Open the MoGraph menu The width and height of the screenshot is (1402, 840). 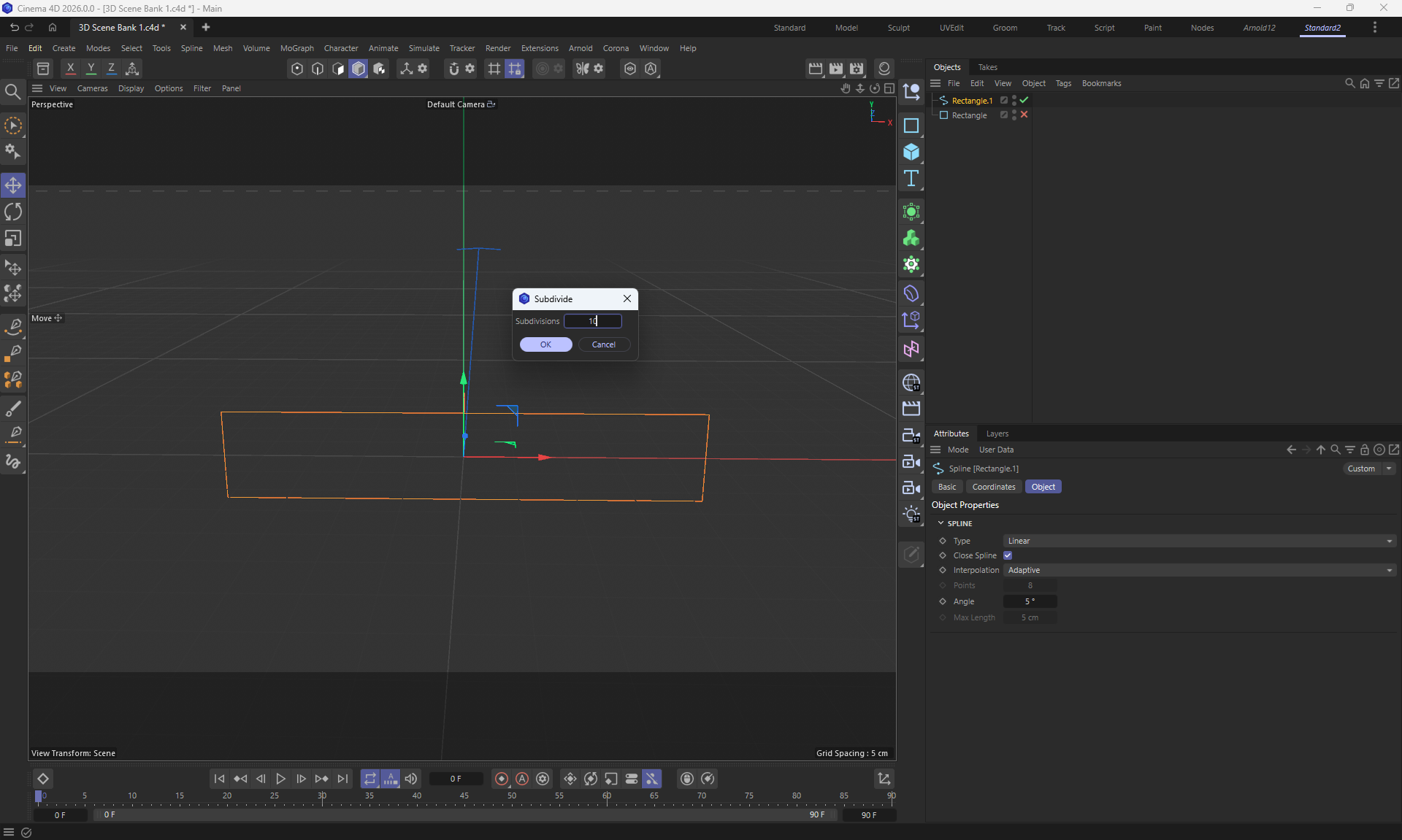(296, 48)
